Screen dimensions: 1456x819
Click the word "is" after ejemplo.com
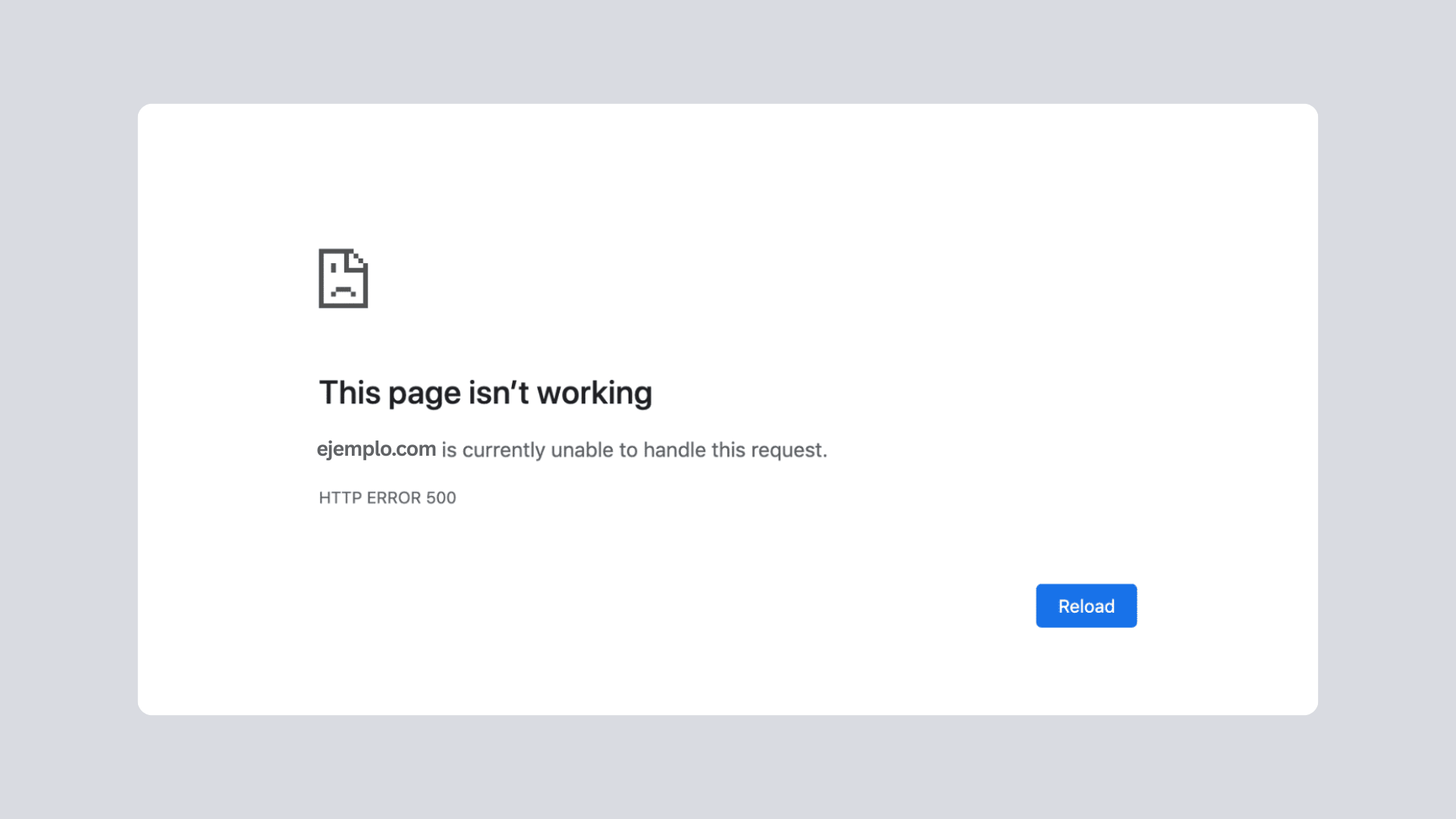pos(449,450)
